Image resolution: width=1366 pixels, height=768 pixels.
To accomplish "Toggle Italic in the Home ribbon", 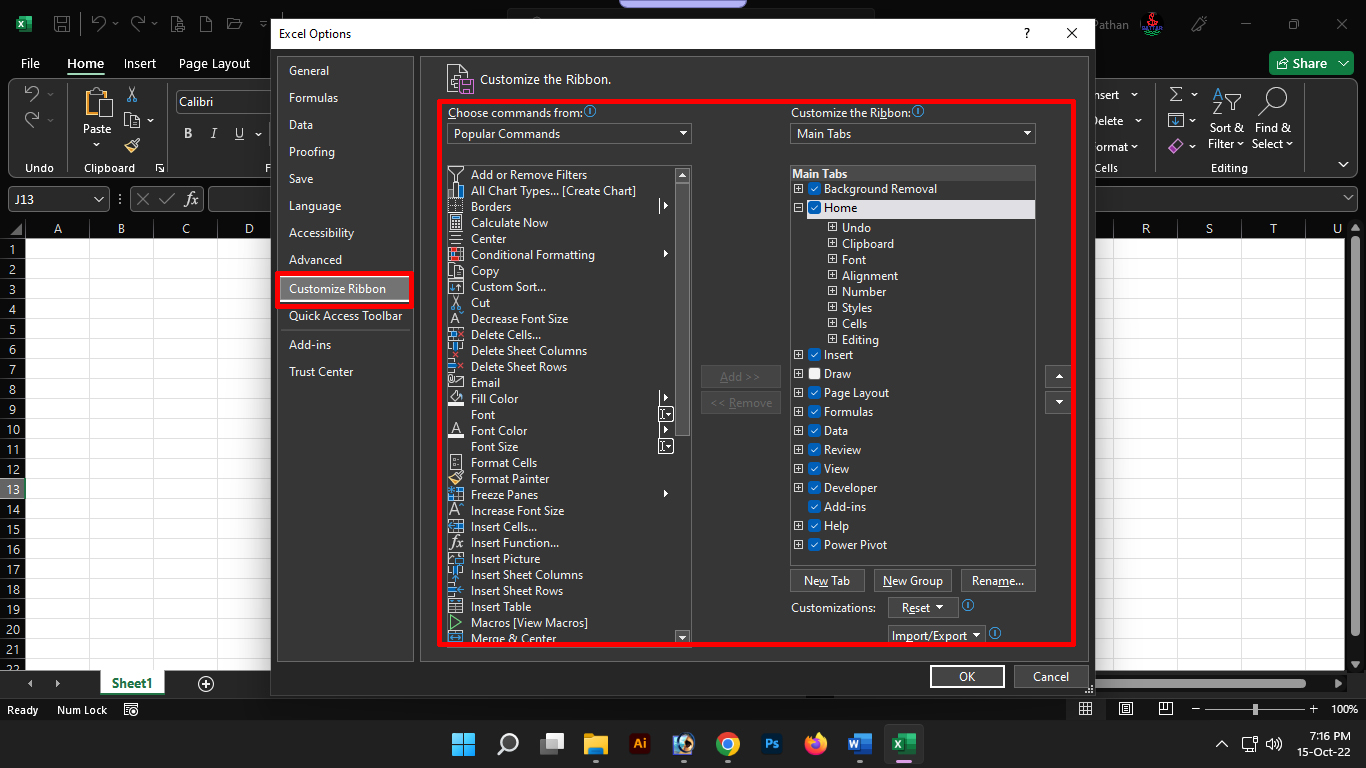I will click(213, 134).
